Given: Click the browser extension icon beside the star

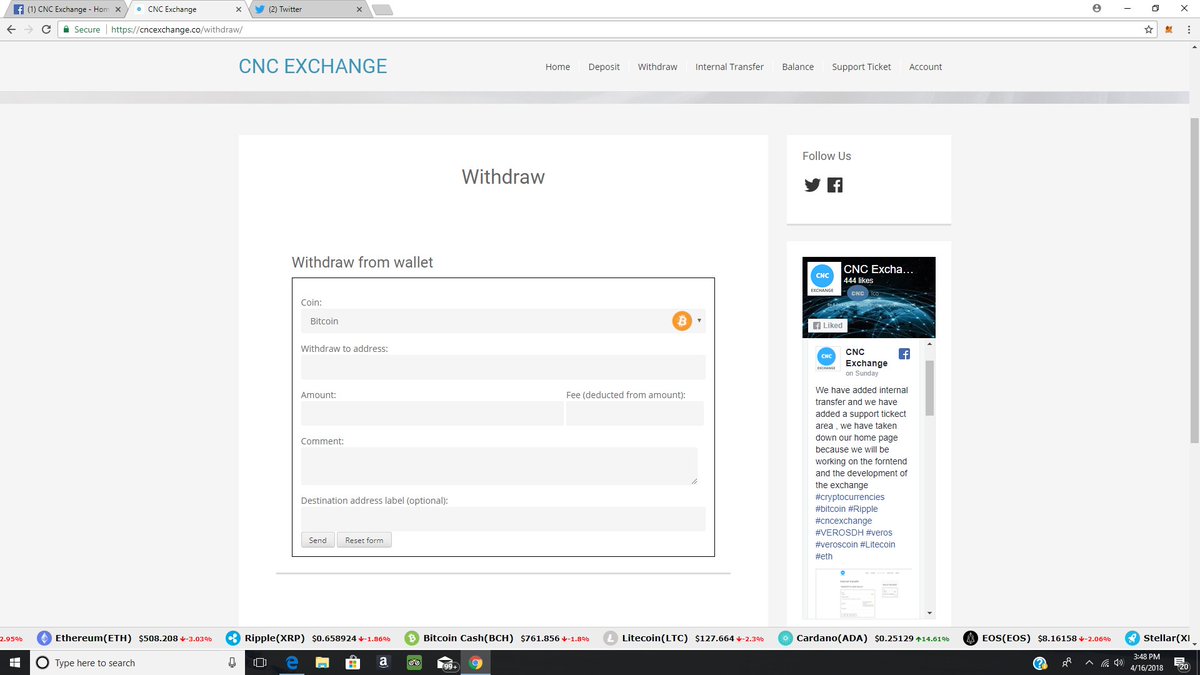Looking at the screenshot, I should 1169,29.
